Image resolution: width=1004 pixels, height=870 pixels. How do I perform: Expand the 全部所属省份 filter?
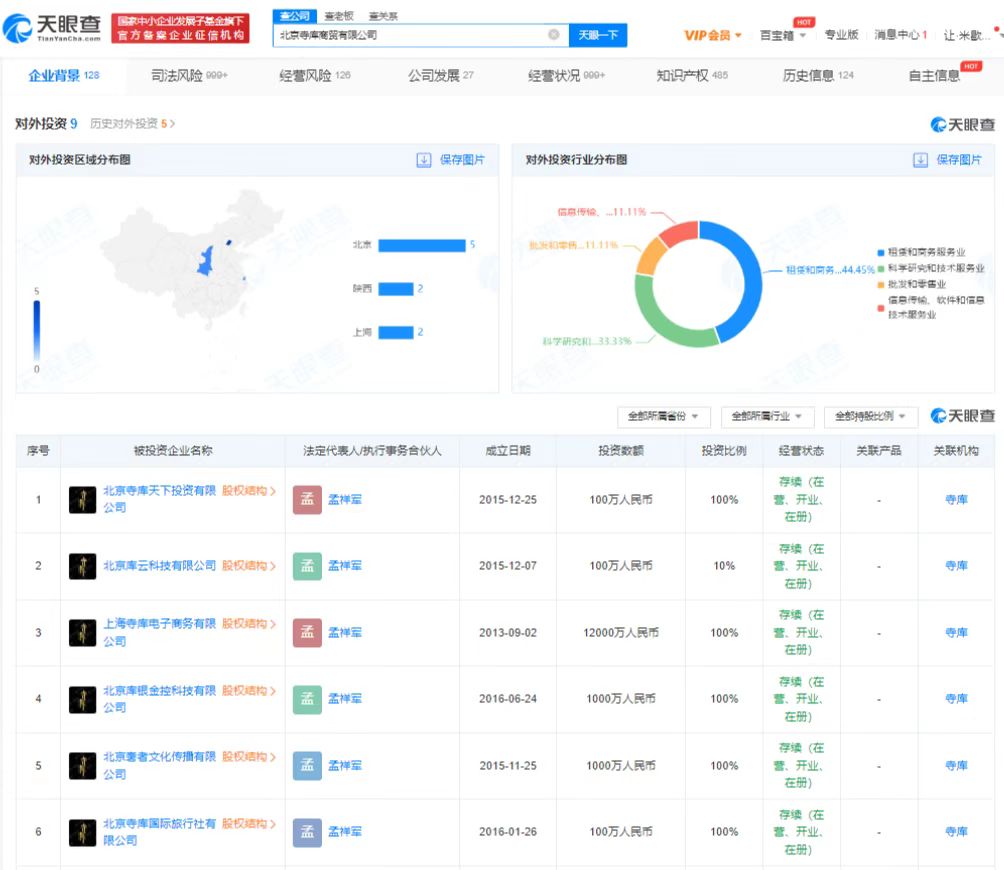pos(663,417)
